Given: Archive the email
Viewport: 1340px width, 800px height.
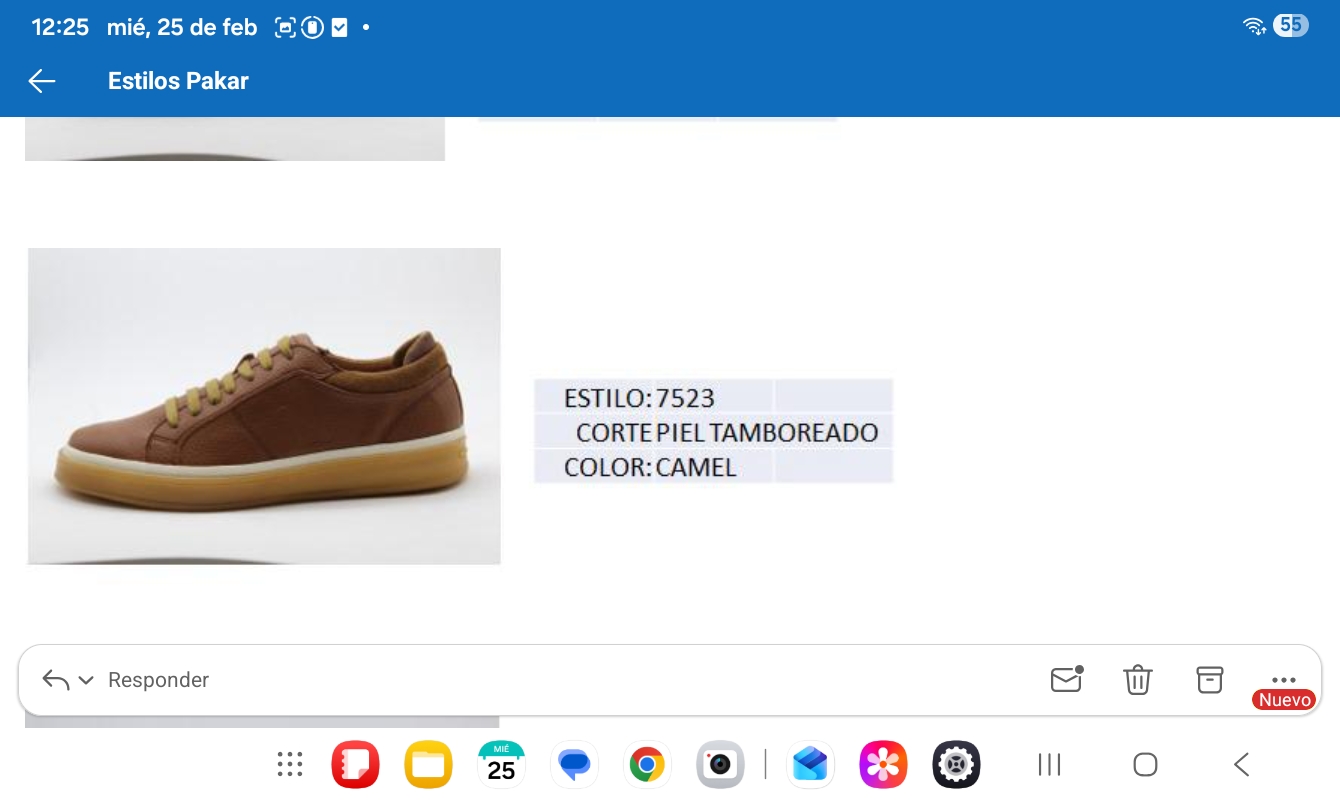Looking at the screenshot, I should click(1210, 679).
